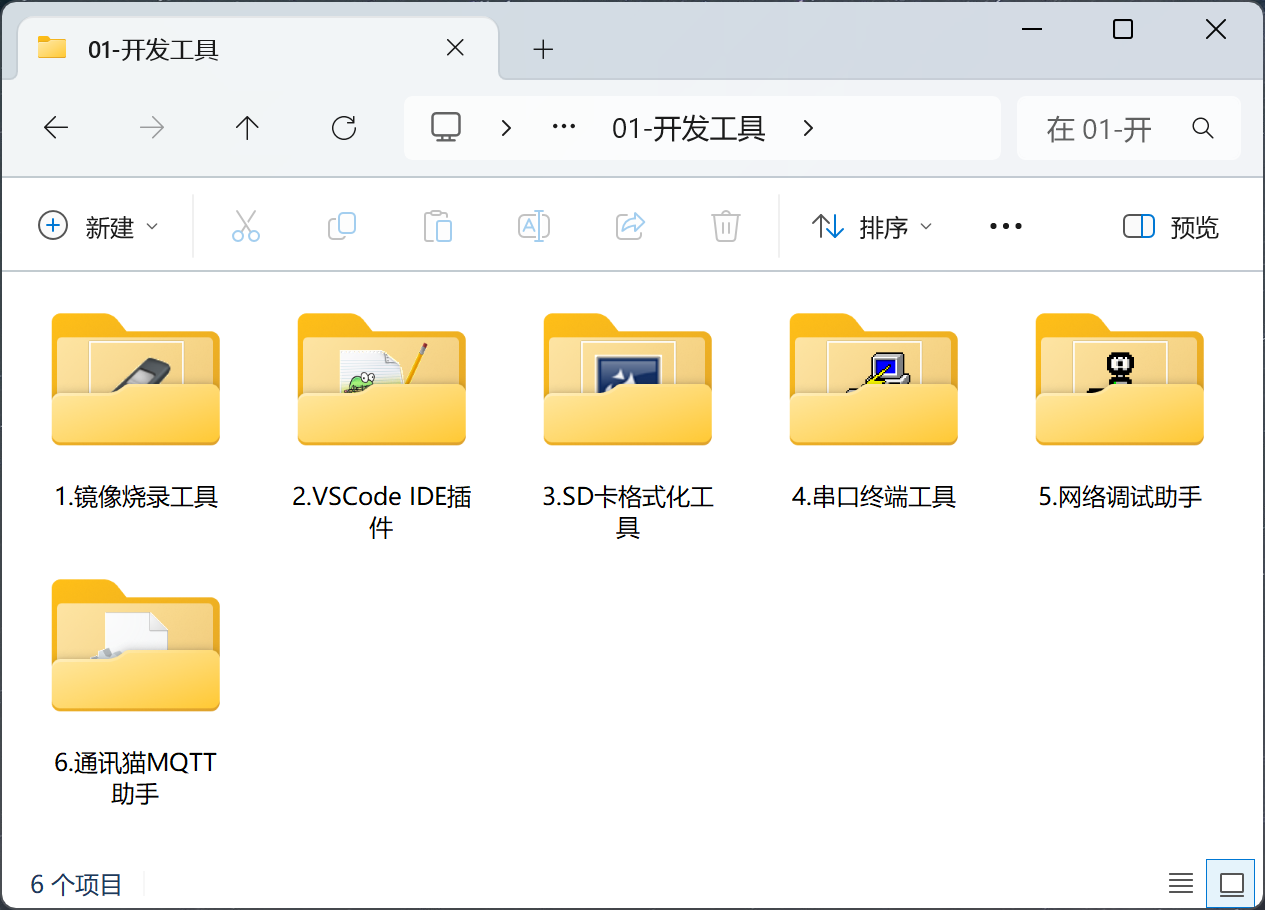Select the label 5.网络调试助手
This screenshot has height=910, width=1265.
(x=1120, y=496)
